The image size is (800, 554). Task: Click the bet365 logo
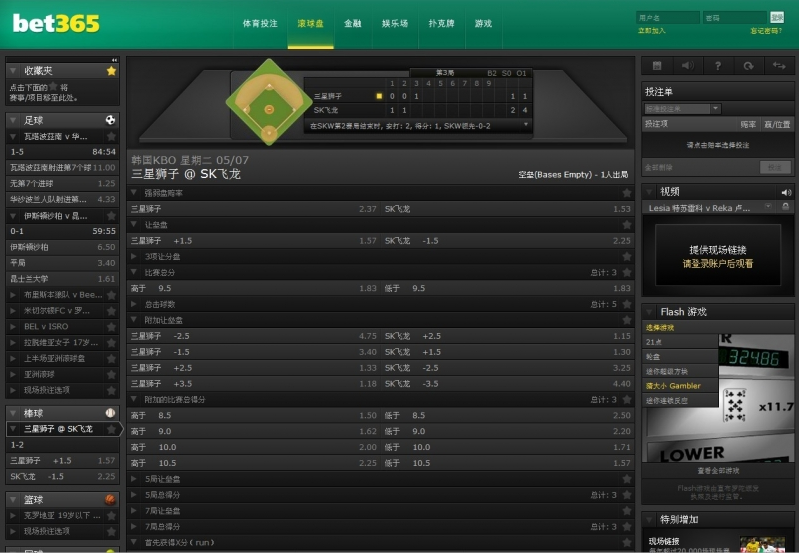click(x=56, y=23)
